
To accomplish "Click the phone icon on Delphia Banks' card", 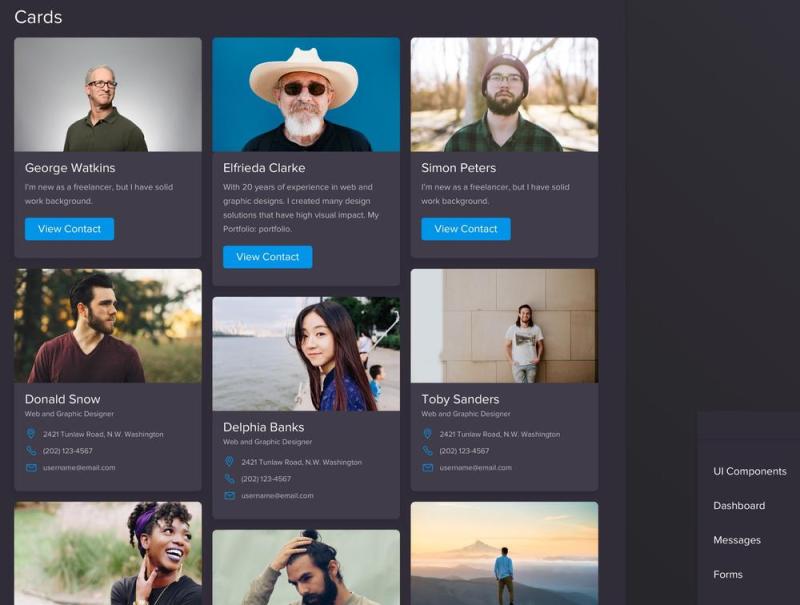I will point(228,480).
